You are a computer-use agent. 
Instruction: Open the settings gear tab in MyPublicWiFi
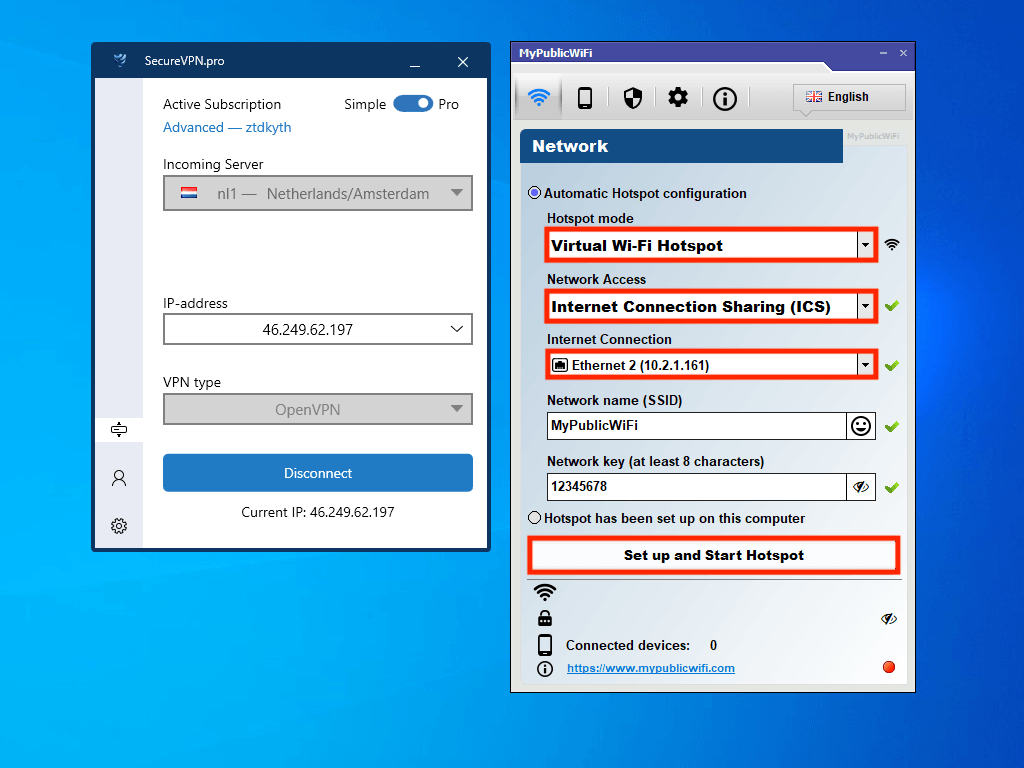coord(678,98)
